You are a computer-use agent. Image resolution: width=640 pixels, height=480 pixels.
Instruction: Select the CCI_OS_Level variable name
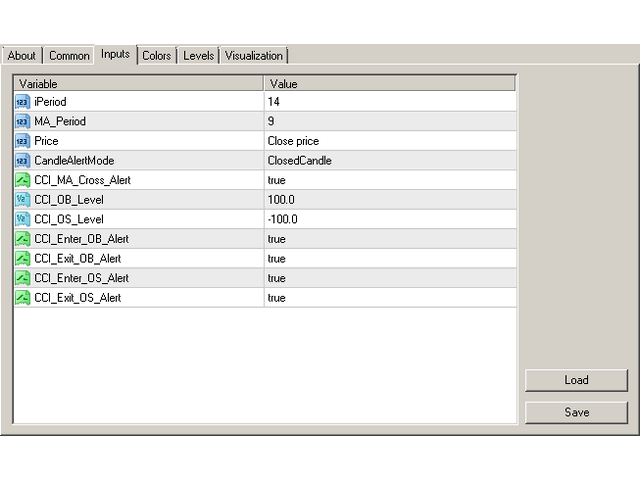click(69, 219)
